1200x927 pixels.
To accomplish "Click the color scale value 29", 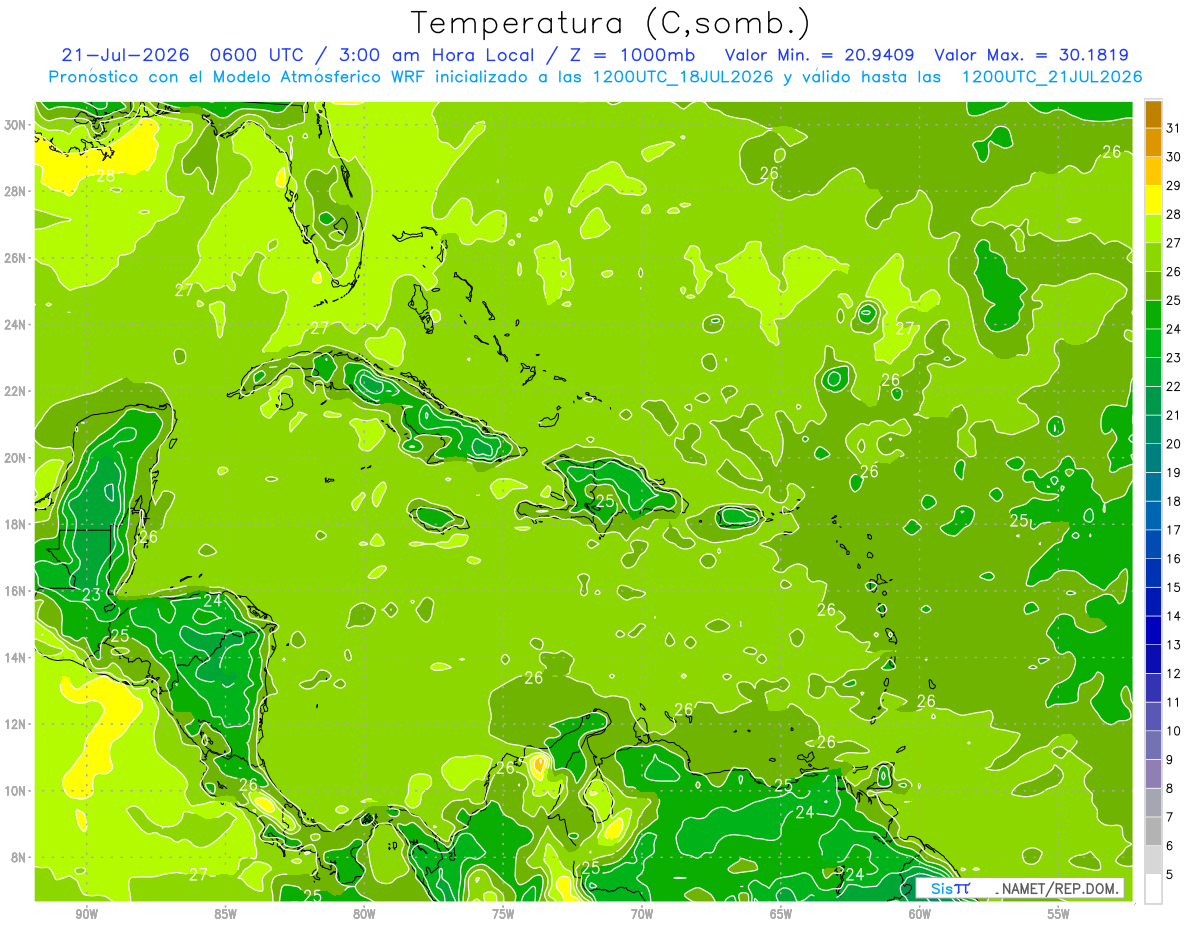I will coord(1174,186).
